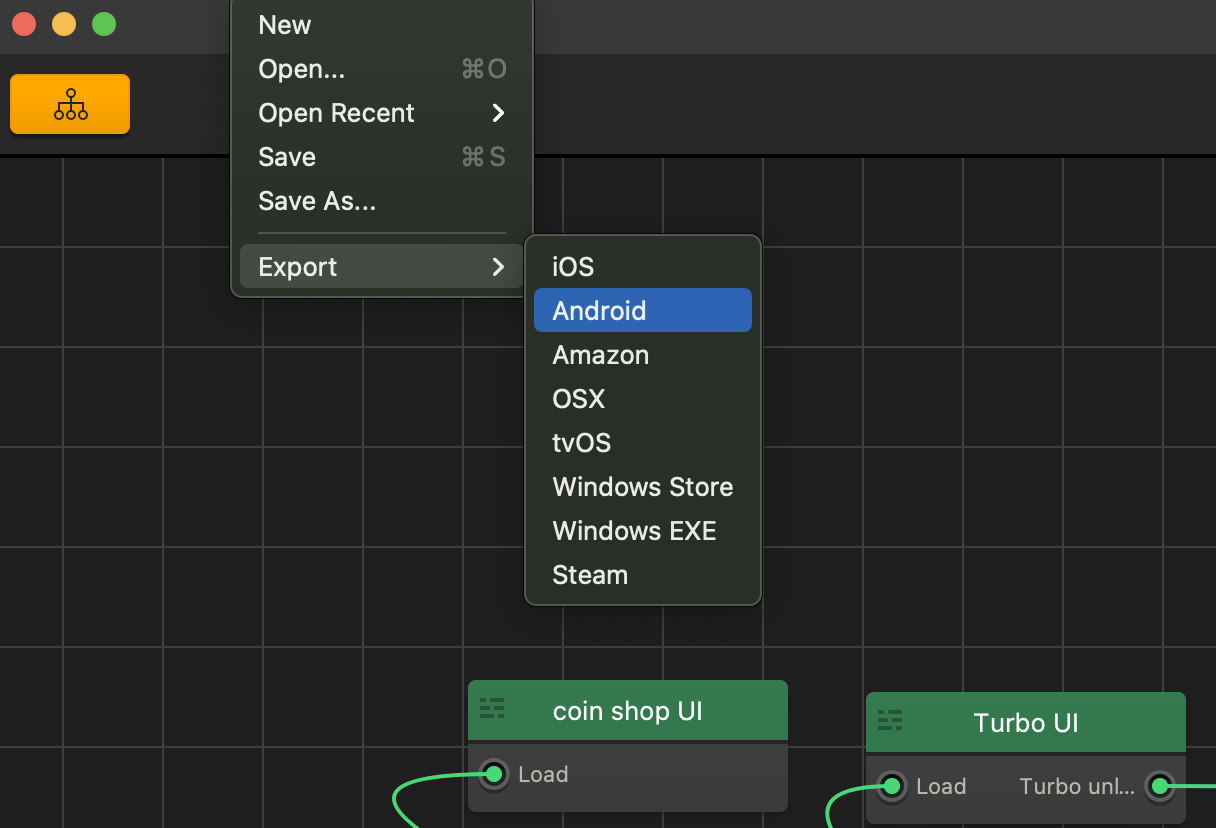Choose Amazon export option
This screenshot has width=1216, height=828.
(643, 355)
